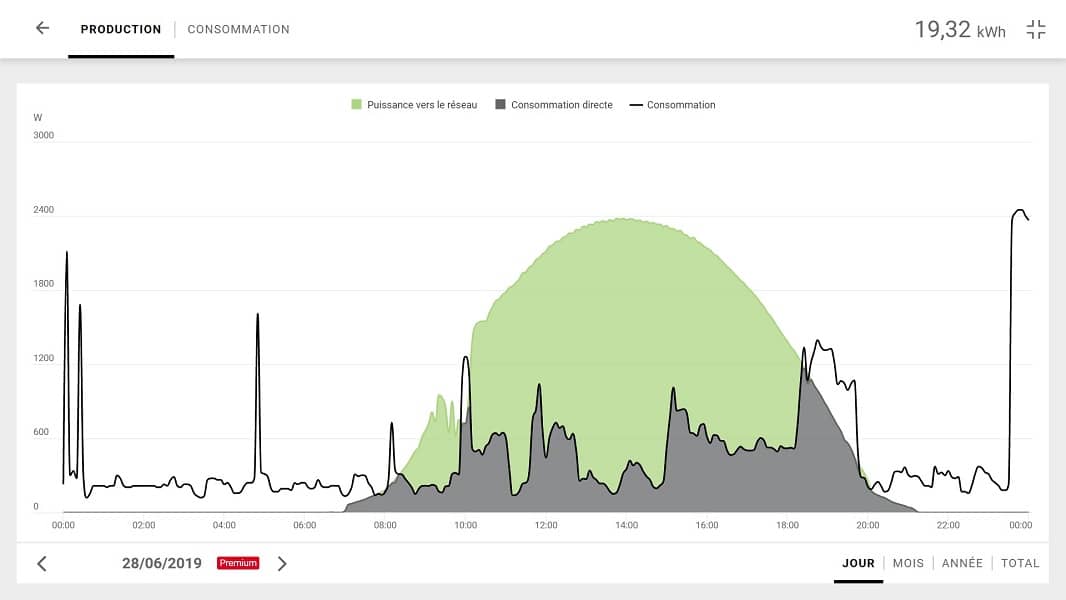Click the consumption peak at the day's end
The height and width of the screenshot is (600, 1066).
pyautogui.click(x=1019, y=211)
